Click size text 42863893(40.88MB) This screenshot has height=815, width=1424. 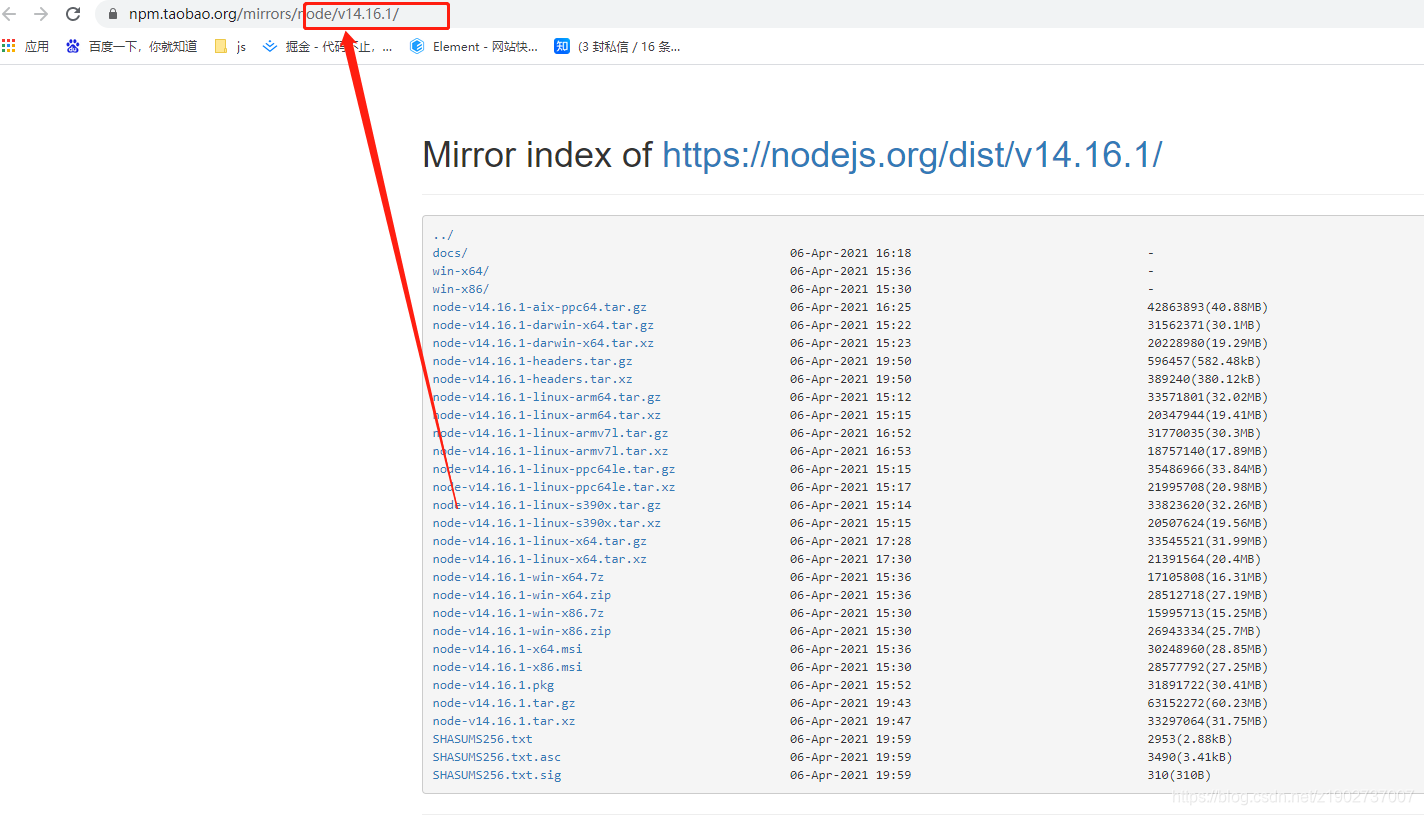[x=1208, y=307]
